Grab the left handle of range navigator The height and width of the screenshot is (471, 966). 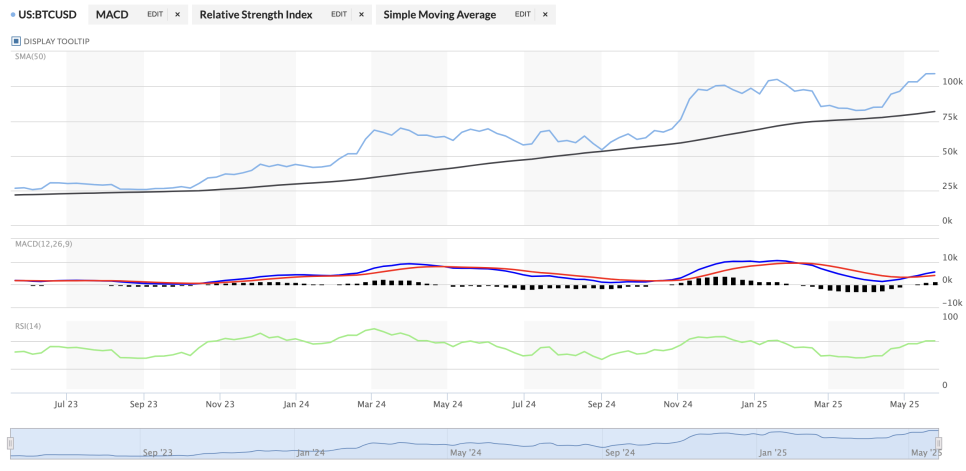tap(10, 443)
